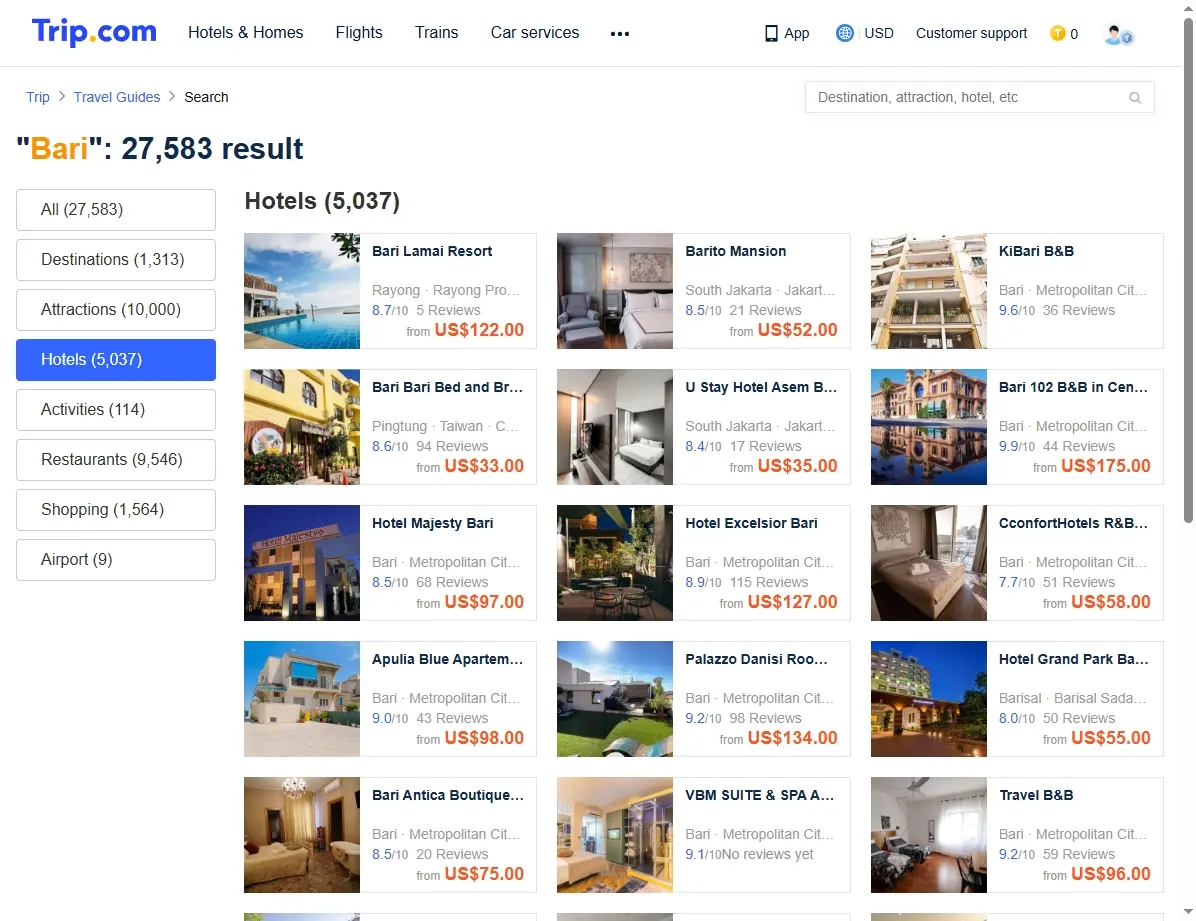Open Palazzo Danisi Rooms photo

(615, 699)
